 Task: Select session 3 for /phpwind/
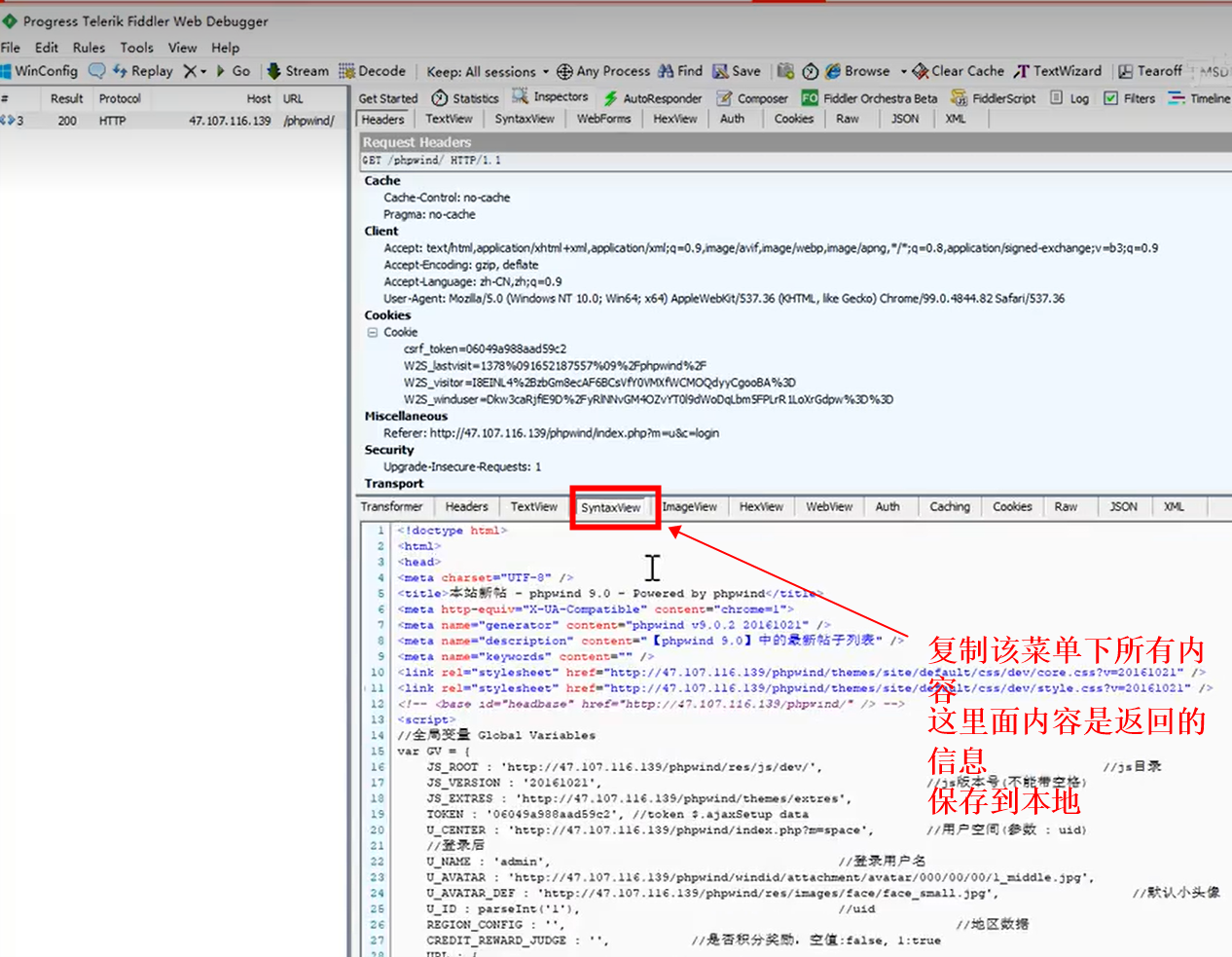pos(173,121)
